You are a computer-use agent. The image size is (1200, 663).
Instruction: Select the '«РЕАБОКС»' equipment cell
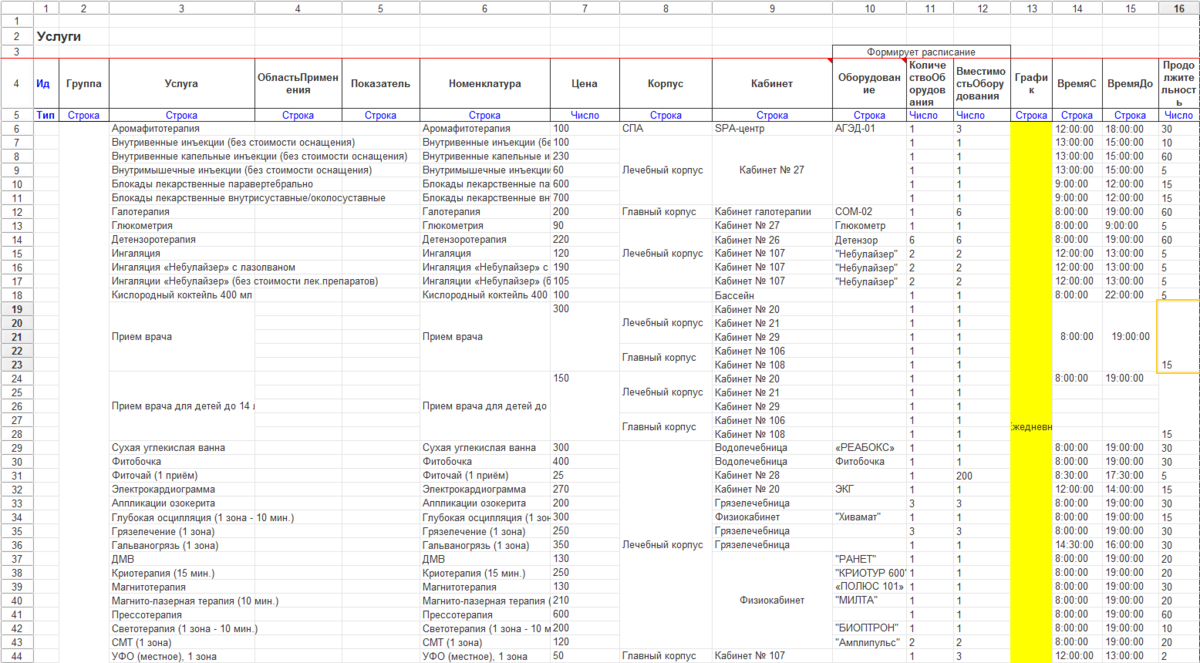click(x=869, y=448)
